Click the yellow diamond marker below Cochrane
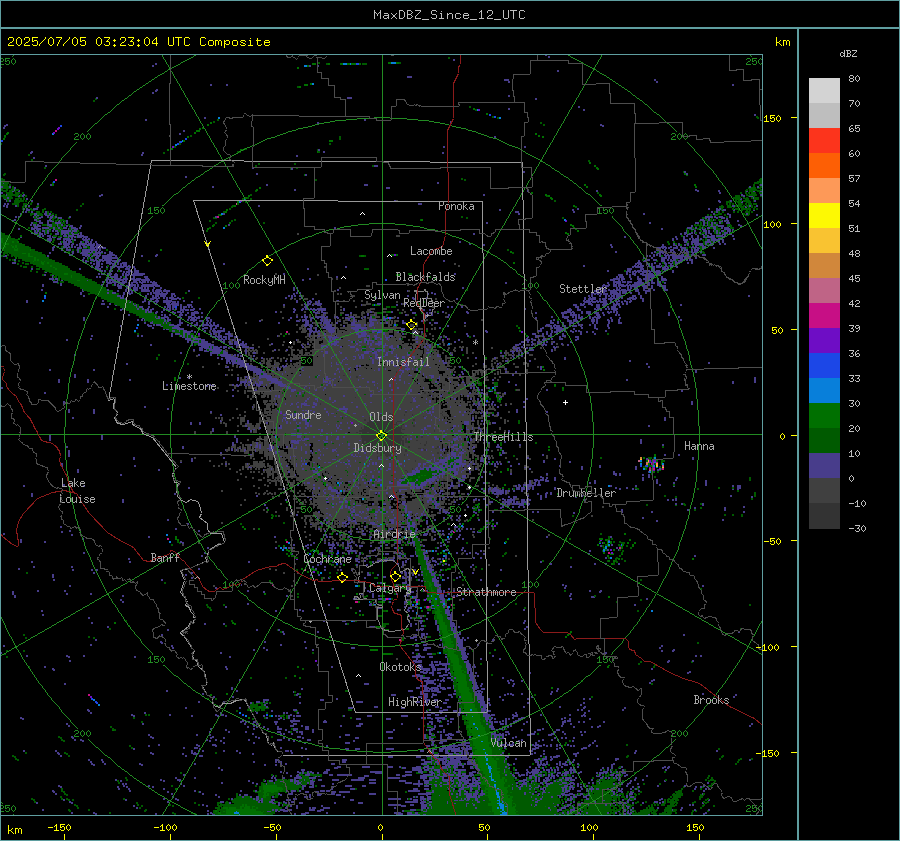The height and width of the screenshot is (841, 900). click(x=342, y=578)
